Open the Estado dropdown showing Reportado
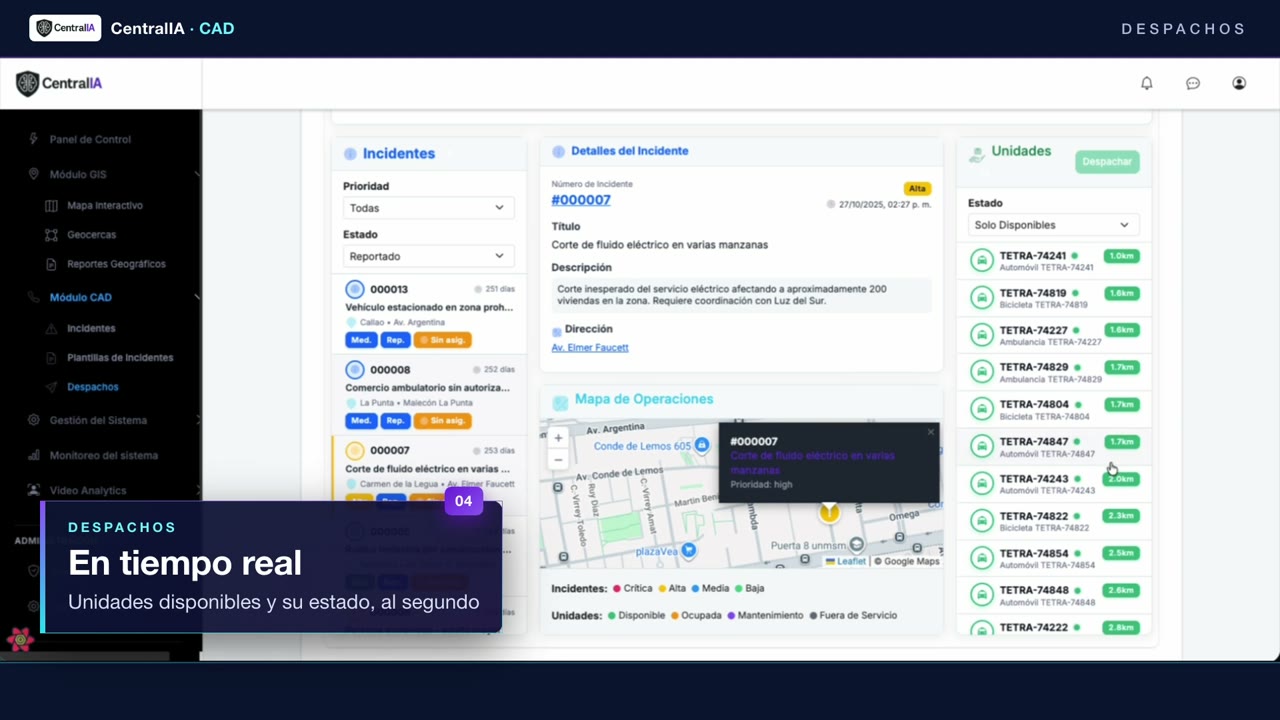 tap(428, 256)
